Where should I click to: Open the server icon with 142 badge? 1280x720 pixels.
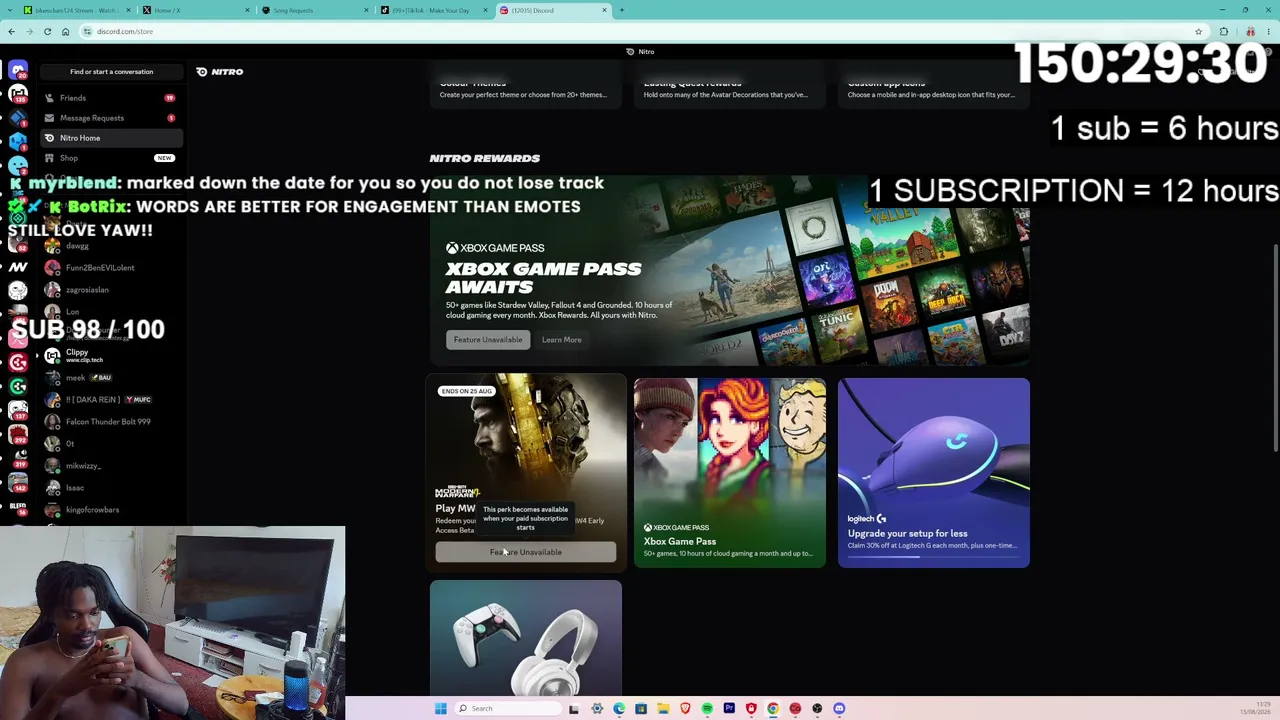pyautogui.click(x=18, y=483)
